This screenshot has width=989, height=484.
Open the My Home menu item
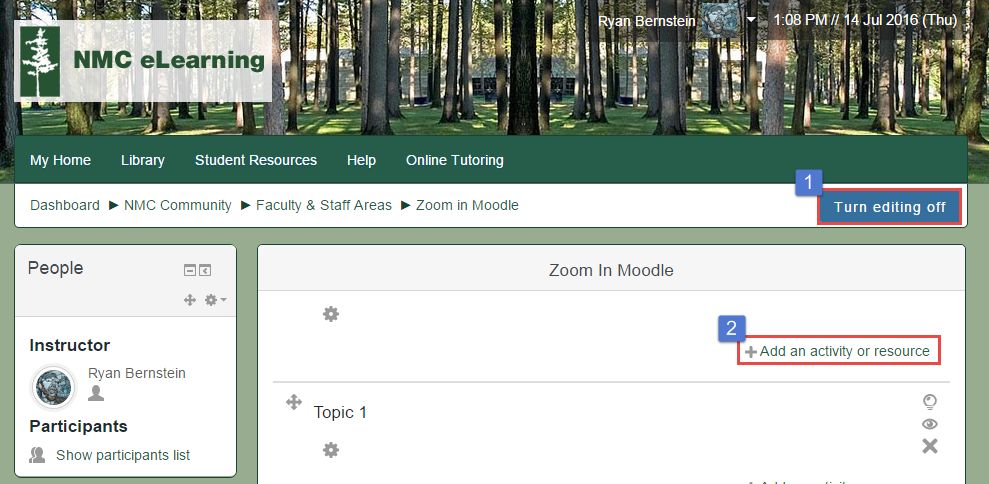pyautogui.click(x=61, y=160)
